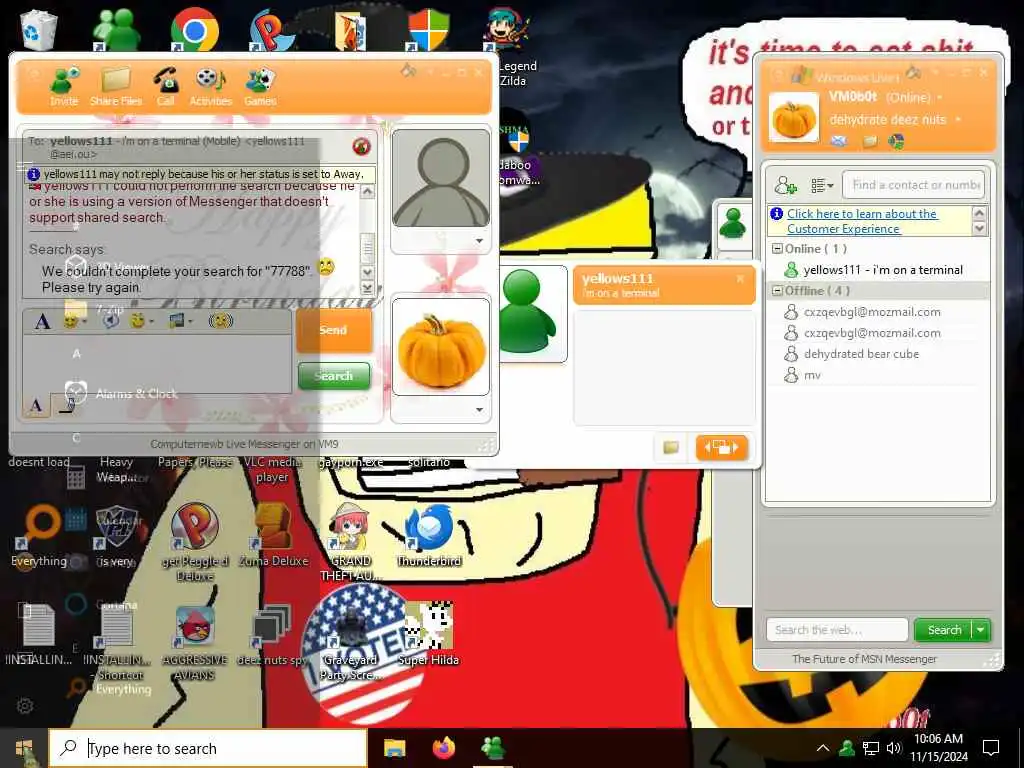Click the MSN Today globe icon
1024x768 pixels.
coord(896,141)
